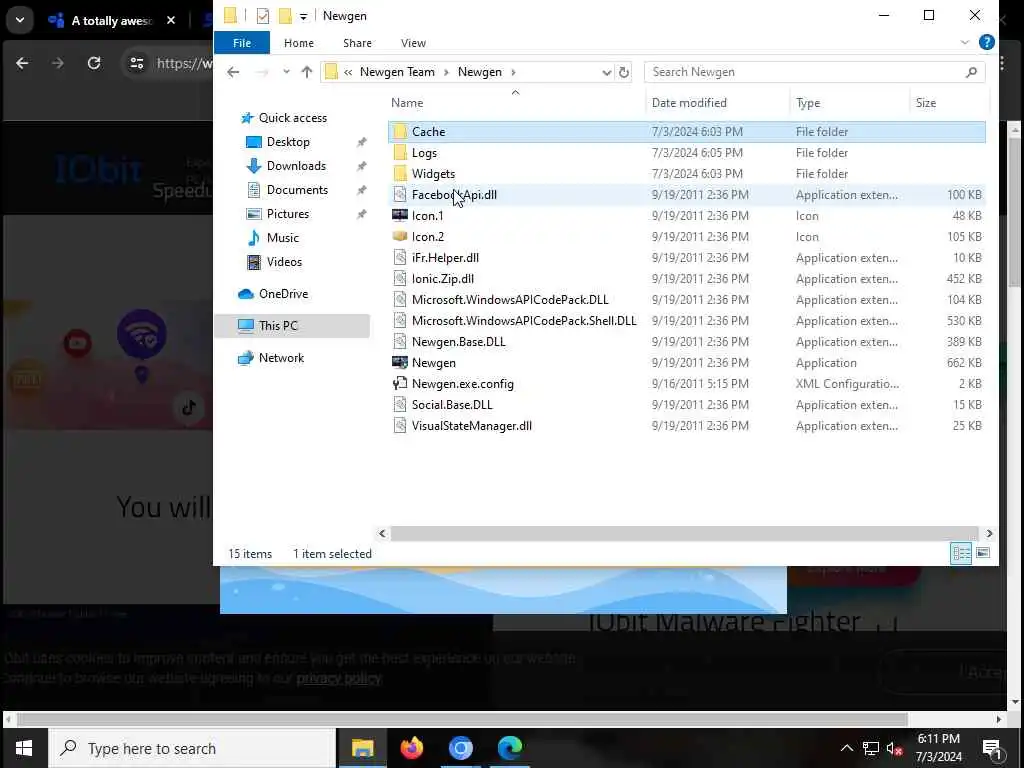Open the Cache folder icon
Screen dimensions: 1024x768
400,132
